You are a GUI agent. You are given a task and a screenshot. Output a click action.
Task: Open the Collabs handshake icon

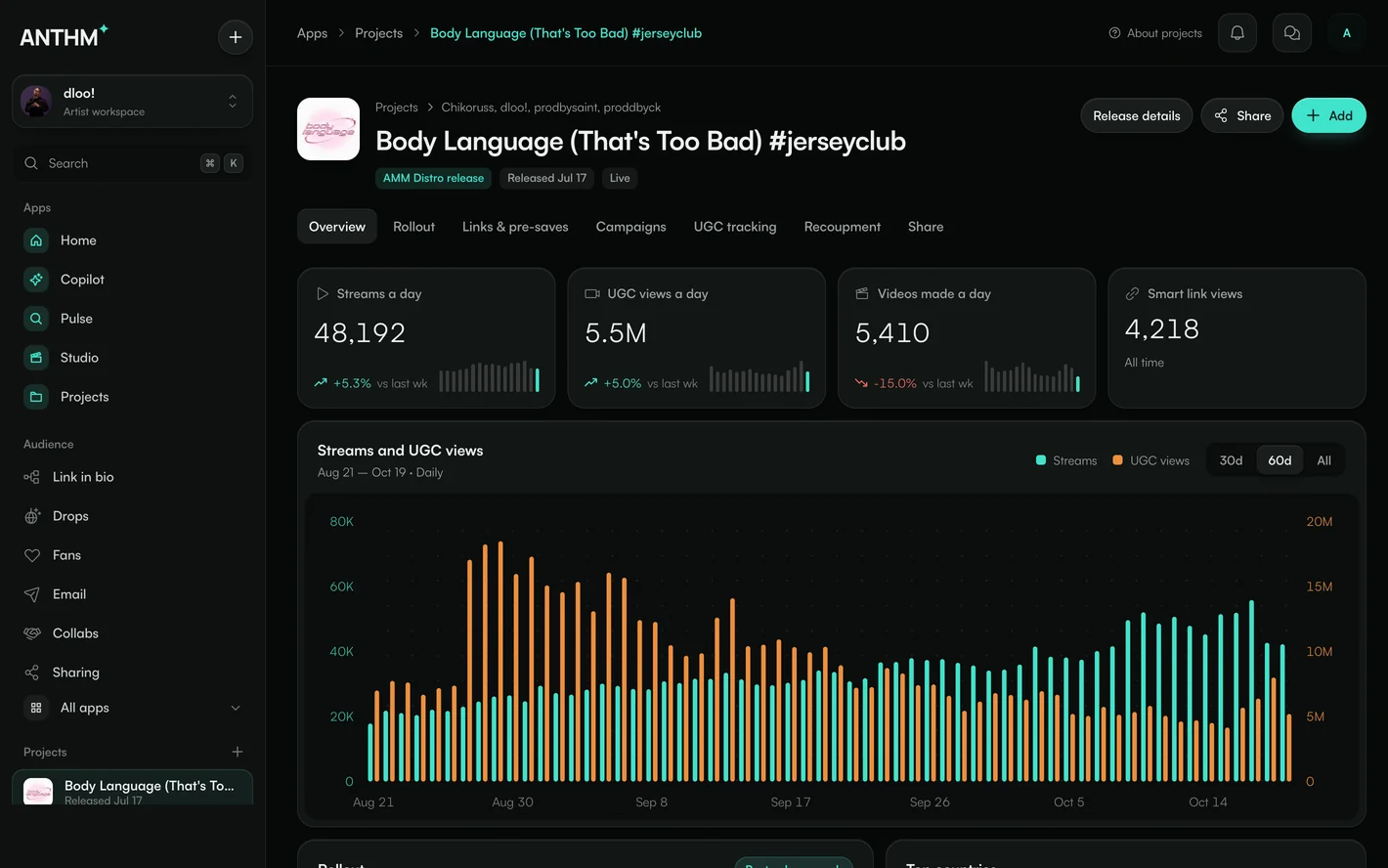(x=32, y=633)
